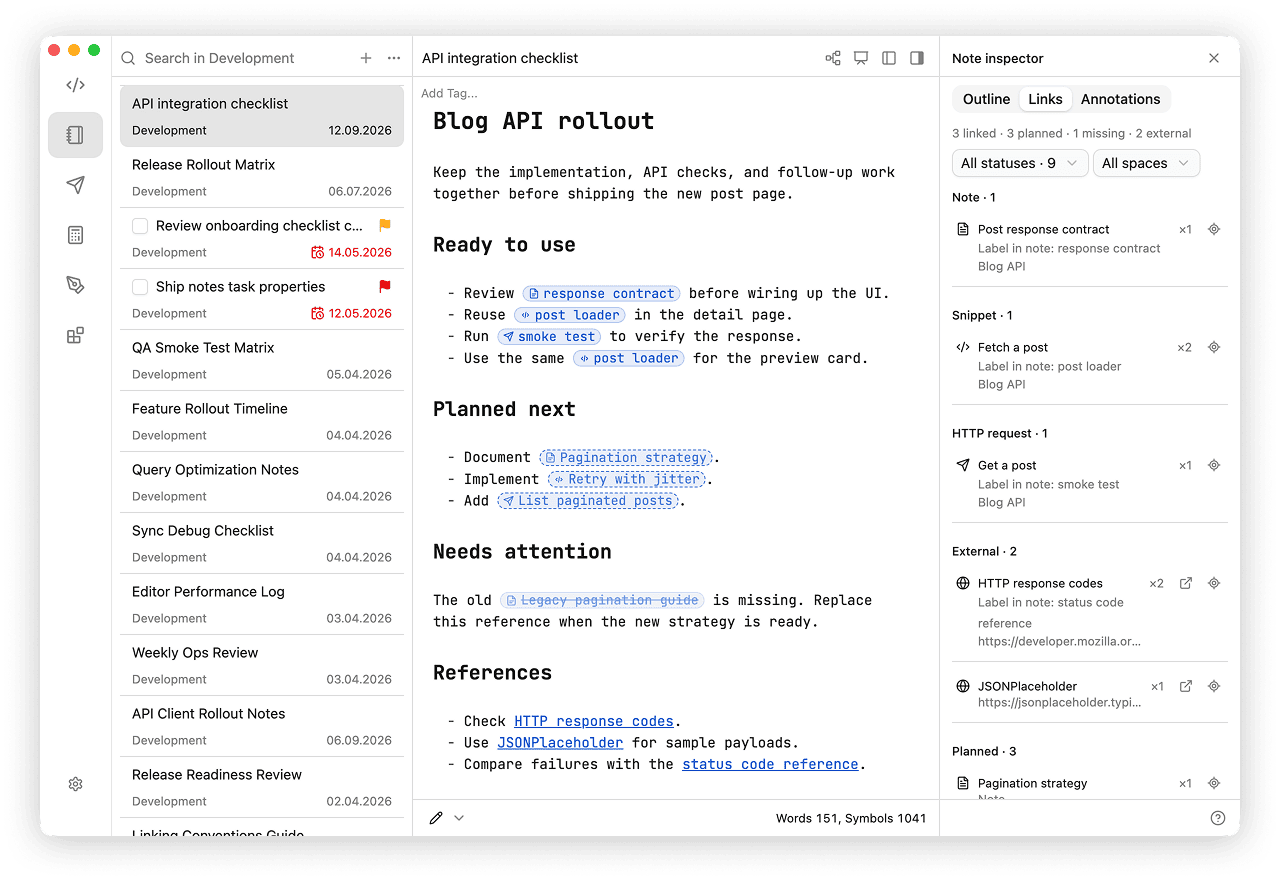Select the Release Rollout Matrix note

[x=262, y=177]
